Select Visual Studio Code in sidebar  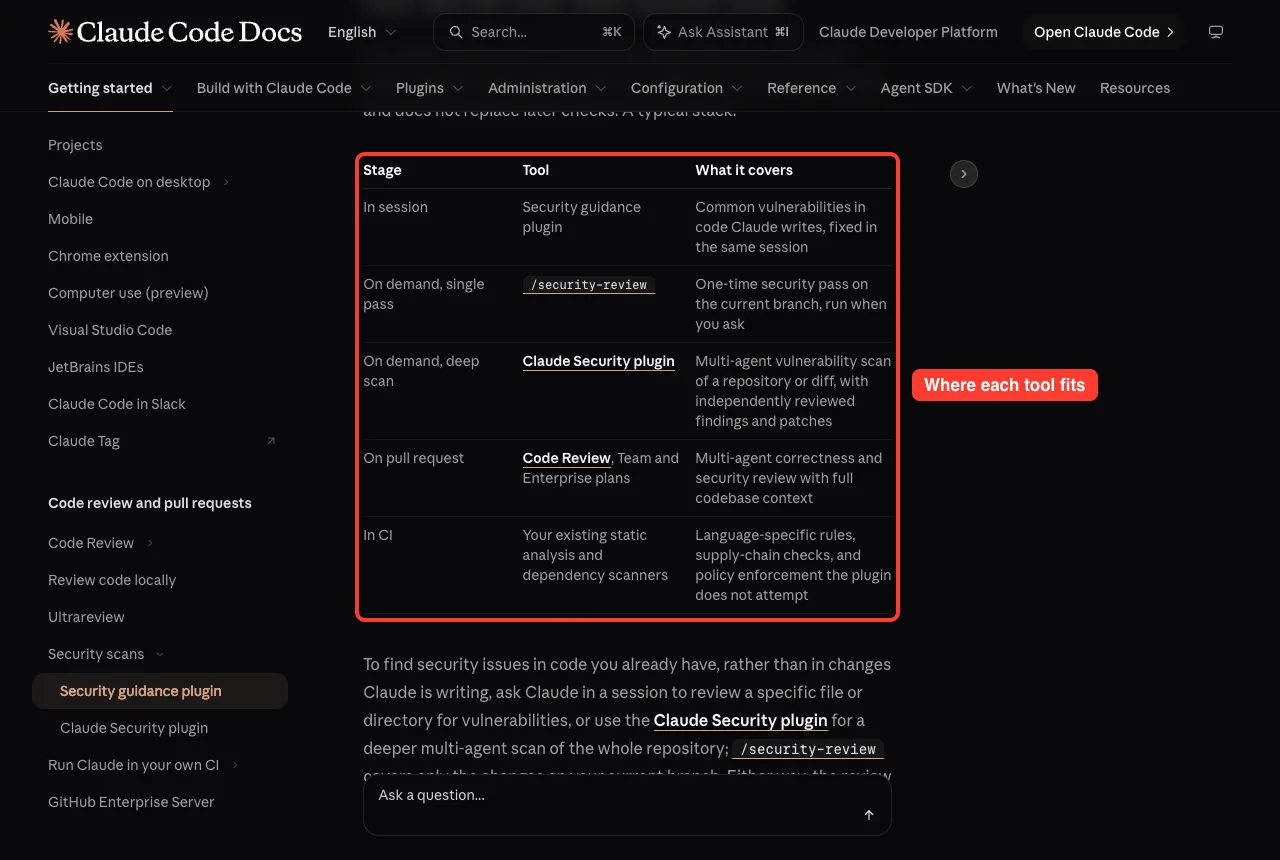point(110,330)
